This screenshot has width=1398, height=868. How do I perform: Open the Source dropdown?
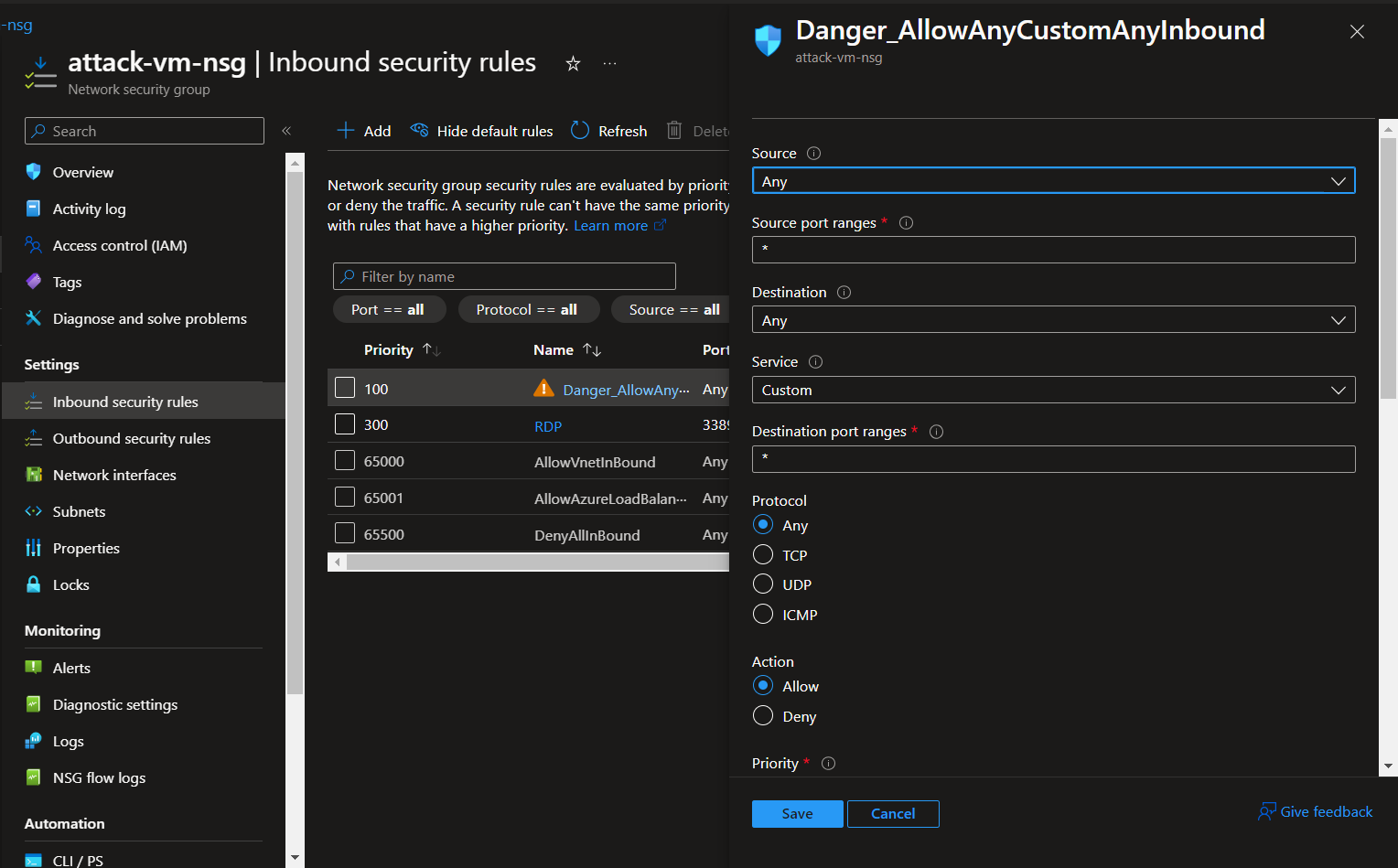coord(1053,181)
